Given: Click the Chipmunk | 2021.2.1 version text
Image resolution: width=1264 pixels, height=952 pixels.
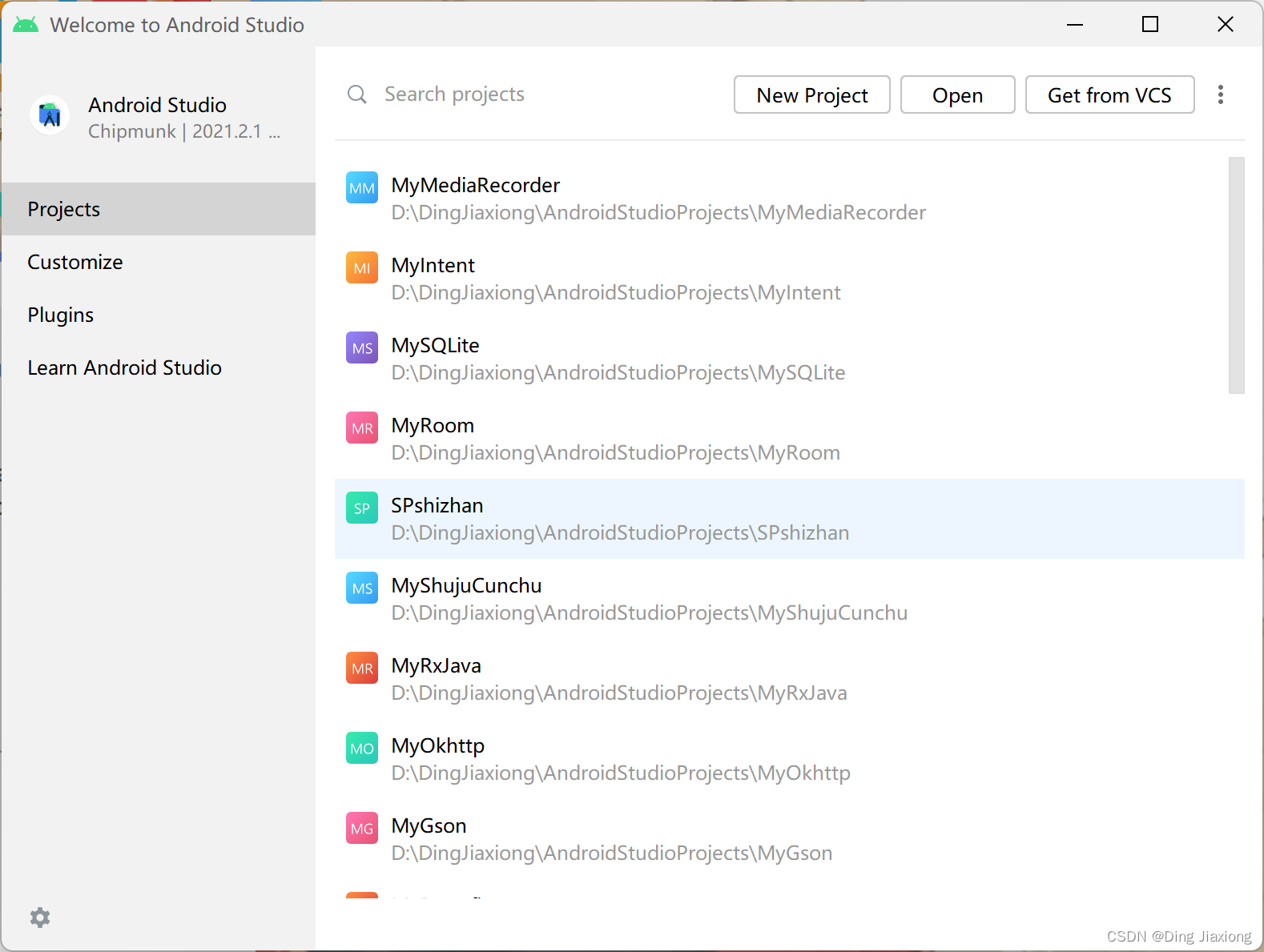Looking at the screenshot, I should (x=184, y=131).
